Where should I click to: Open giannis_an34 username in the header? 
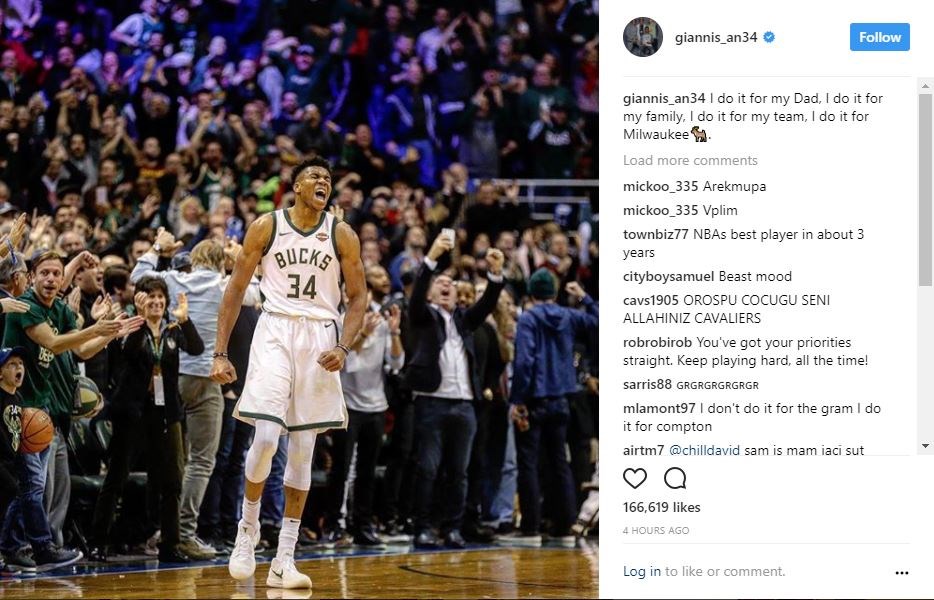pos(715,38)
